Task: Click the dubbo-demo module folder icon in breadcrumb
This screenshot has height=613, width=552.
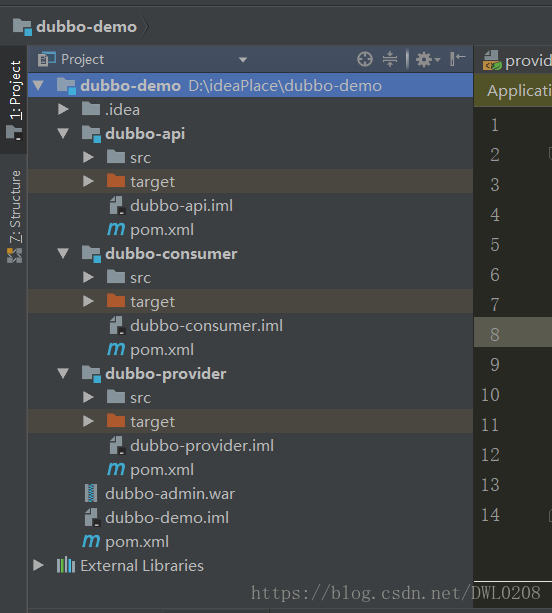Action: click(22, 27)
